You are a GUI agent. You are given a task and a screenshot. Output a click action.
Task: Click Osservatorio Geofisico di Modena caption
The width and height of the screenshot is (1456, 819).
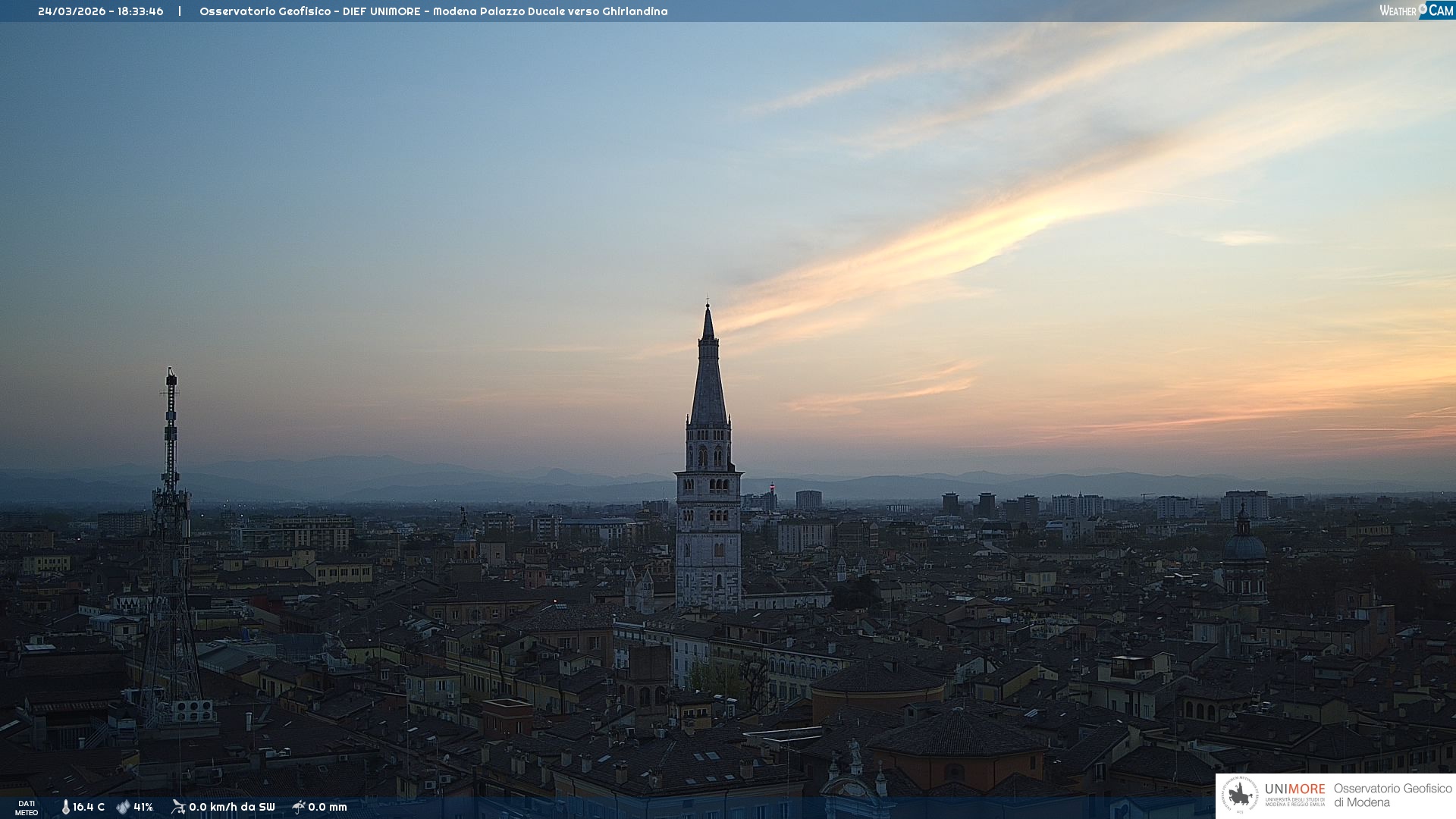click(x=1392, y=795)
